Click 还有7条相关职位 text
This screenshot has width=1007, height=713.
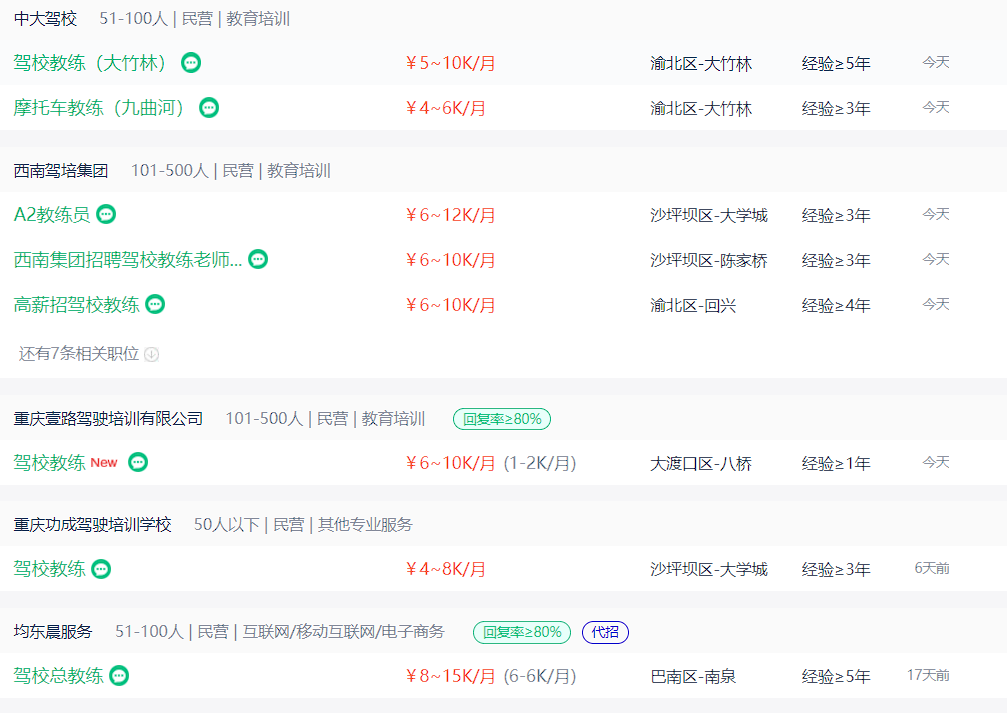tap(78, 354)
